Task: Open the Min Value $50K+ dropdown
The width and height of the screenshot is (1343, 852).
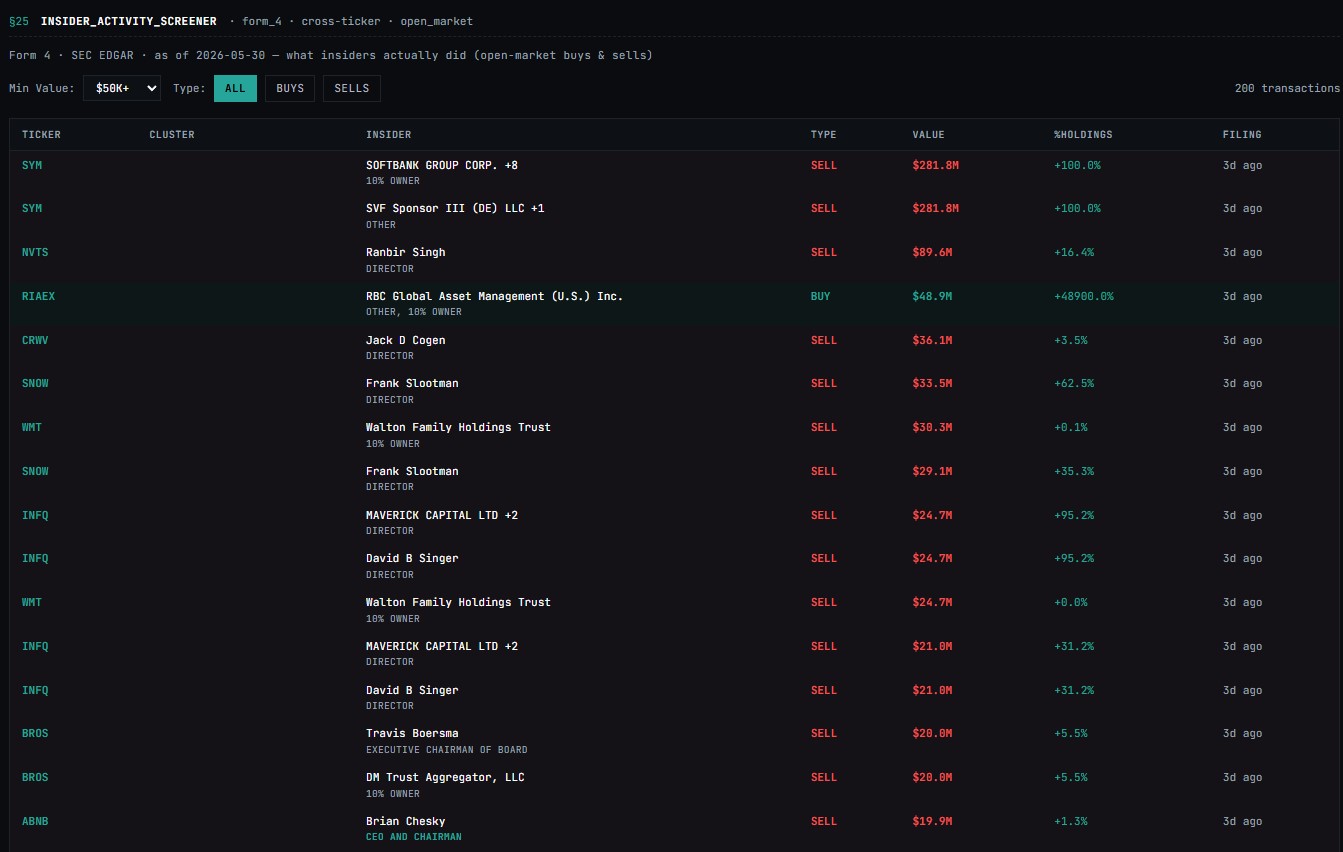Action: coord(122,88)
